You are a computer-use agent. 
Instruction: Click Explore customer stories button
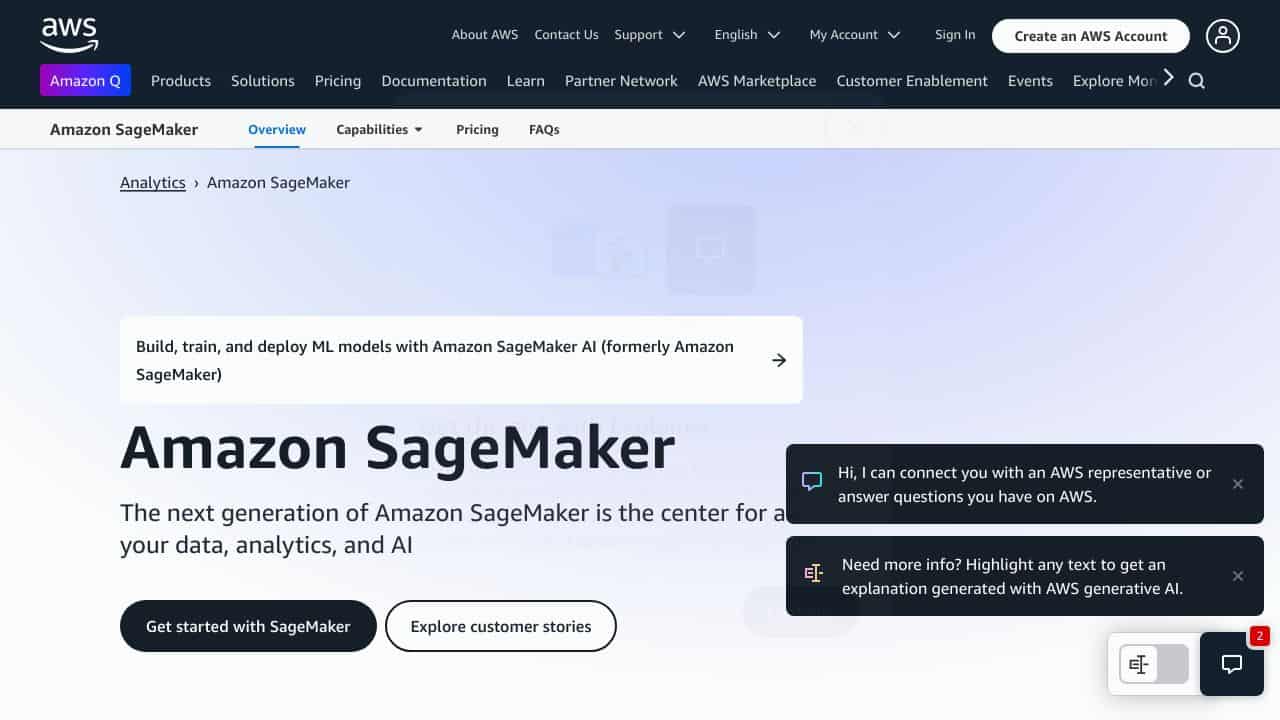coord(501,626)
